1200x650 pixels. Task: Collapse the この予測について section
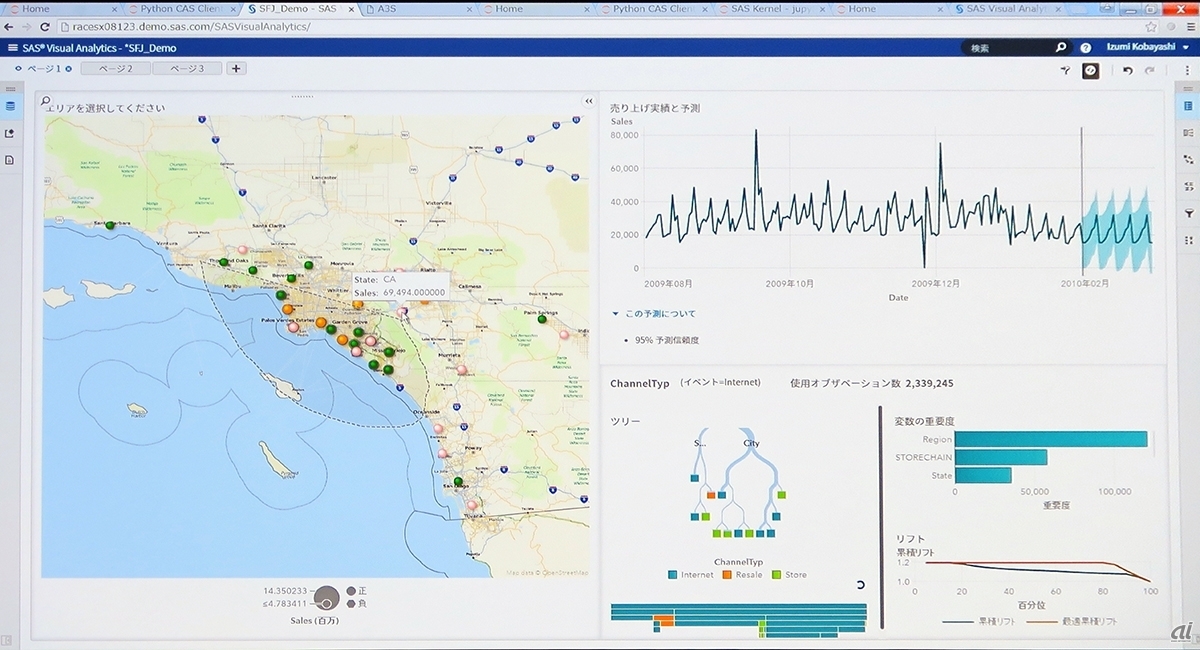[x=616, y=314]
